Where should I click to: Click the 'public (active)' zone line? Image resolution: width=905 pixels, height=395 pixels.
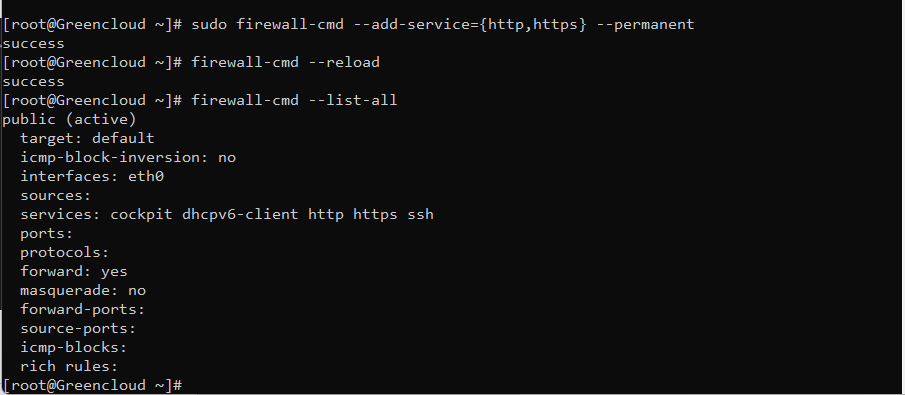(x=69, y=120)
